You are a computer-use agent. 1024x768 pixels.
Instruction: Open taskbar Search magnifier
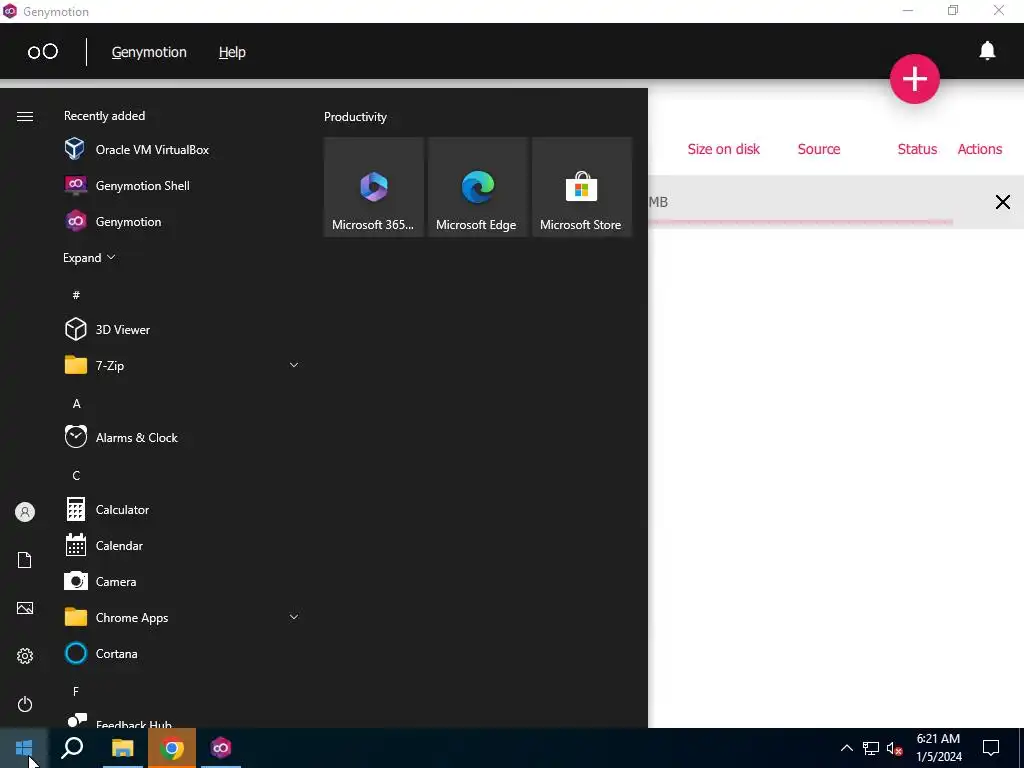pyautogui.click(x=72, y=748)
